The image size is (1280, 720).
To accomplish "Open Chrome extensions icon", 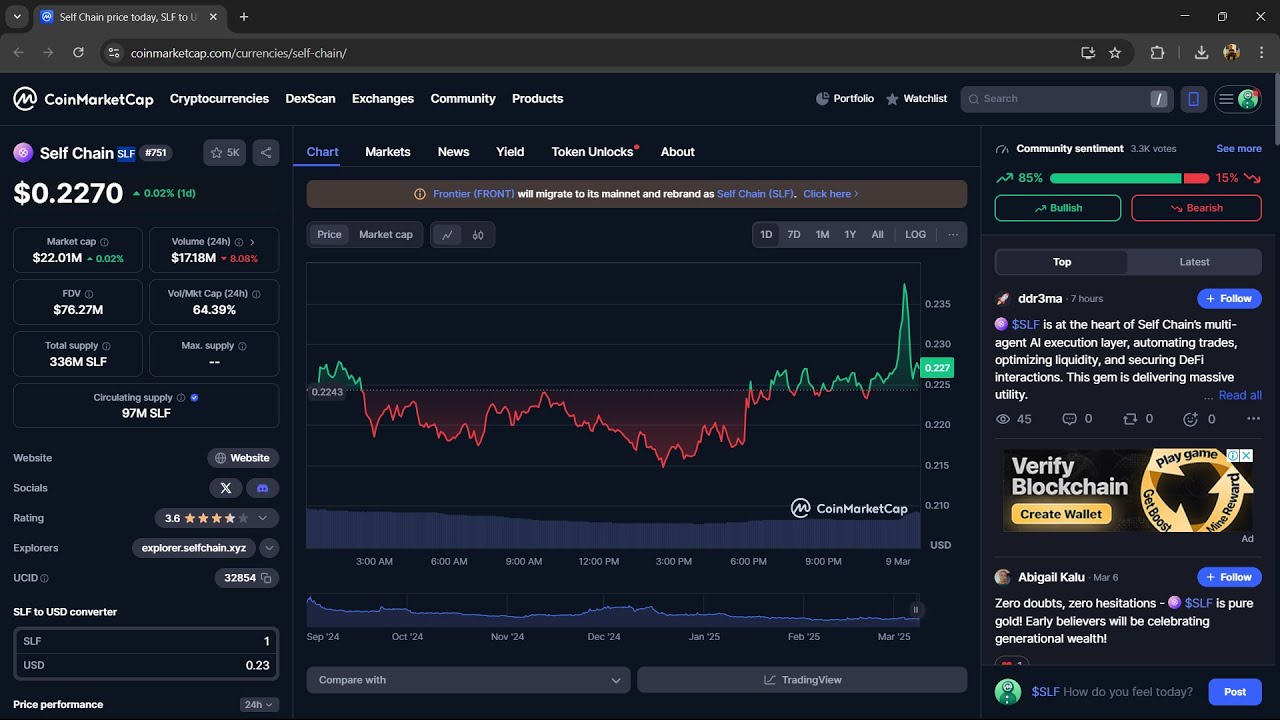I will pos(1158,53).
